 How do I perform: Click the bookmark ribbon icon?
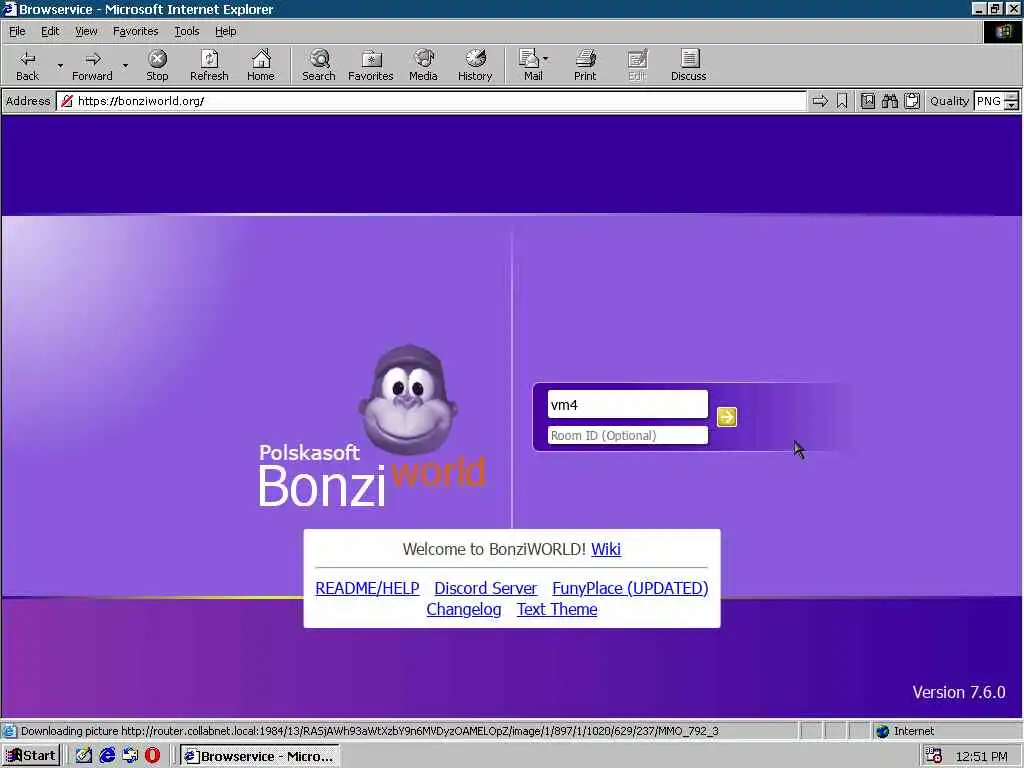coord(842,101)
